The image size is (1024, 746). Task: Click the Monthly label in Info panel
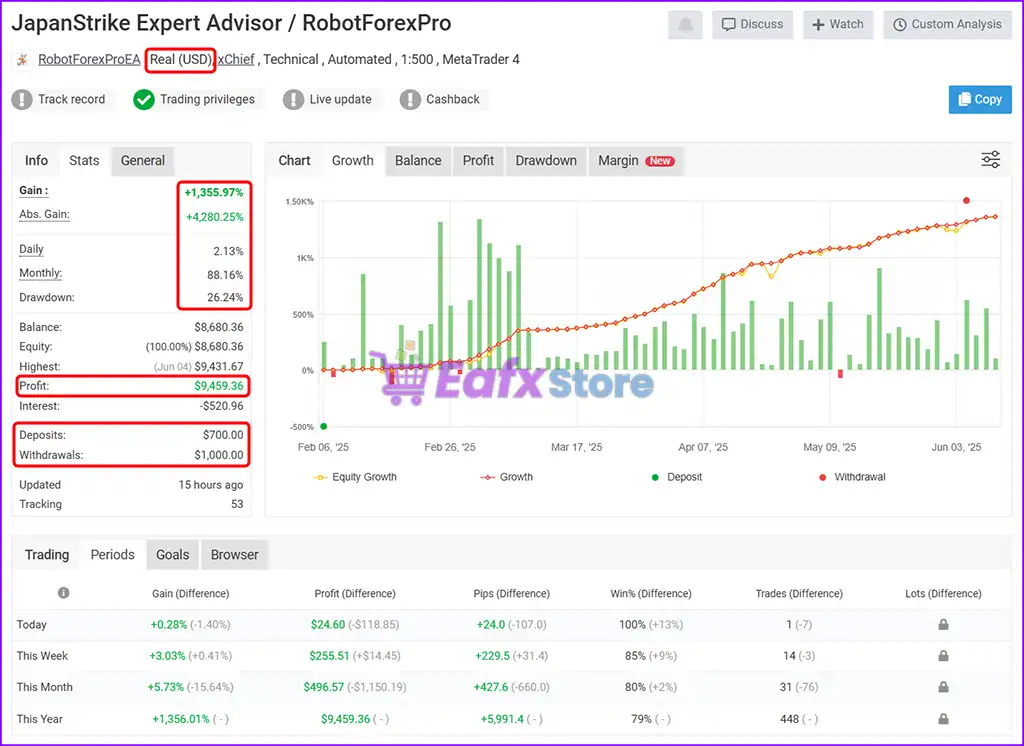click(x=40, y=273)
